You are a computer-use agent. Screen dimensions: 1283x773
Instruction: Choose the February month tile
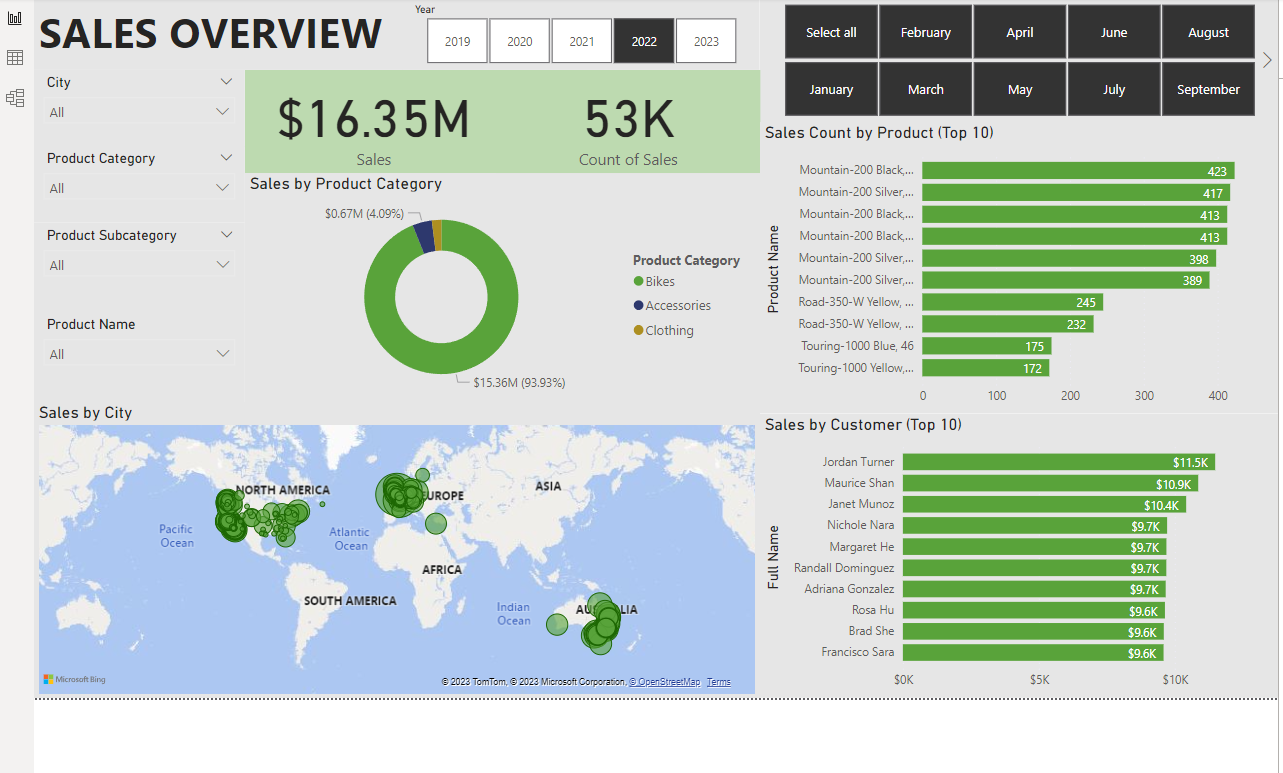point(926,32)
